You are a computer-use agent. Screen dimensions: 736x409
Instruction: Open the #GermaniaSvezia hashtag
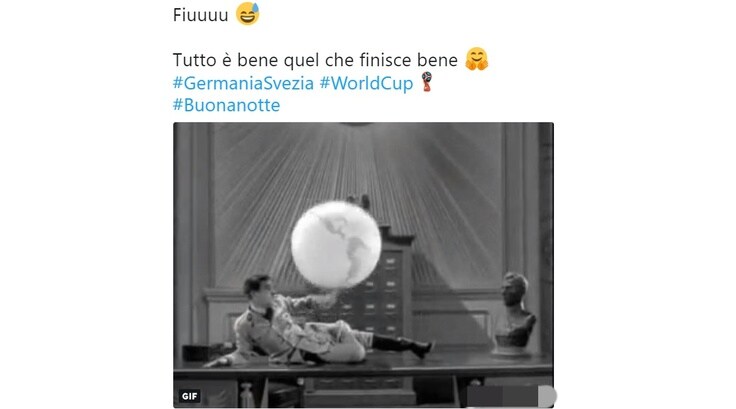tap(243, 83)
